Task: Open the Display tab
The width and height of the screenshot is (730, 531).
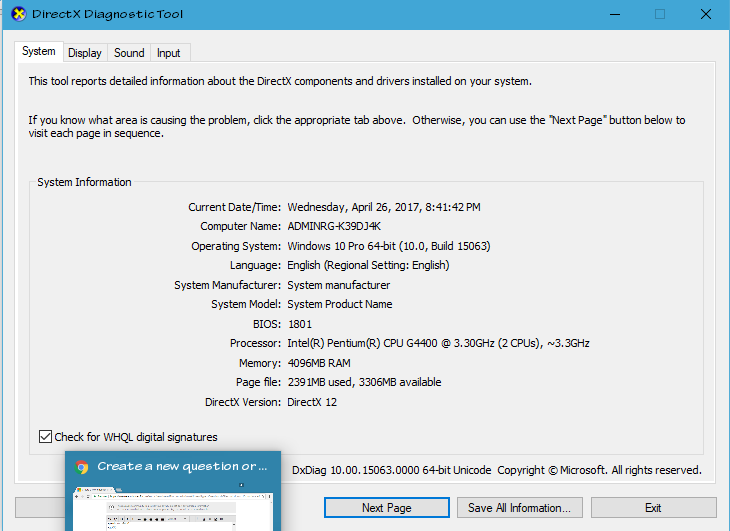Action: (x=85, y=53)
